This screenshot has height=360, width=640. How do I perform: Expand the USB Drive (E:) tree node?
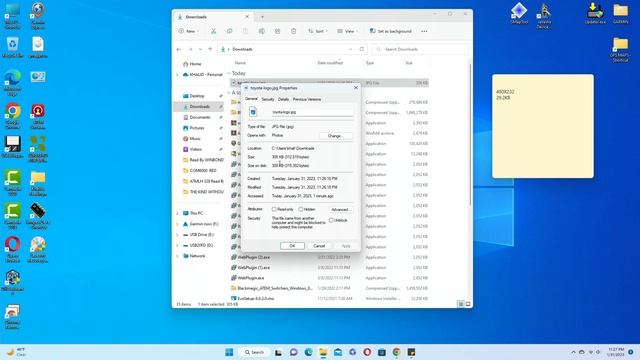tap(177, 235)
